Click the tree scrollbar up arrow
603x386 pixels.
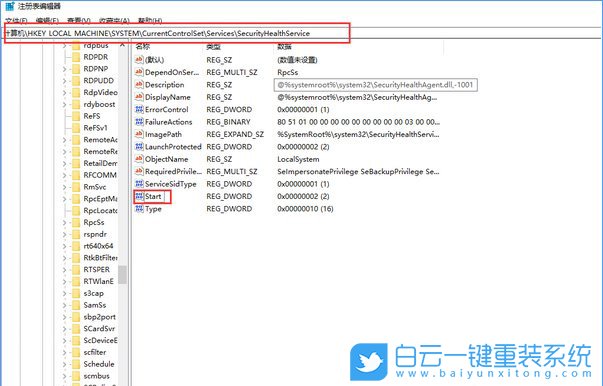point(122,45)
